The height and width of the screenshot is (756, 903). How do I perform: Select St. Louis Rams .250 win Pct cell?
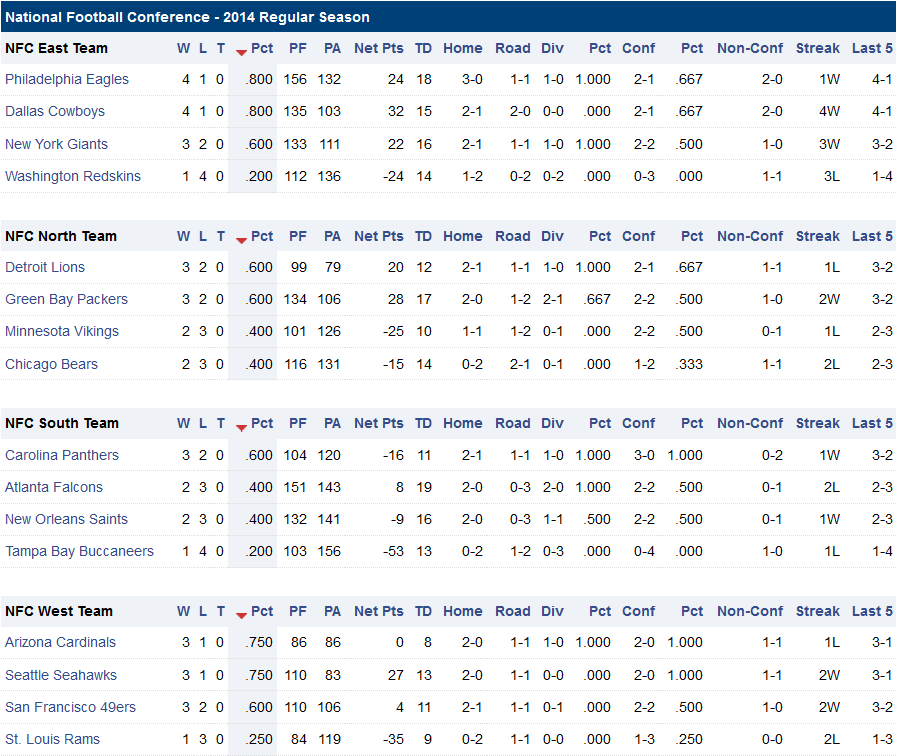[259, 739]
